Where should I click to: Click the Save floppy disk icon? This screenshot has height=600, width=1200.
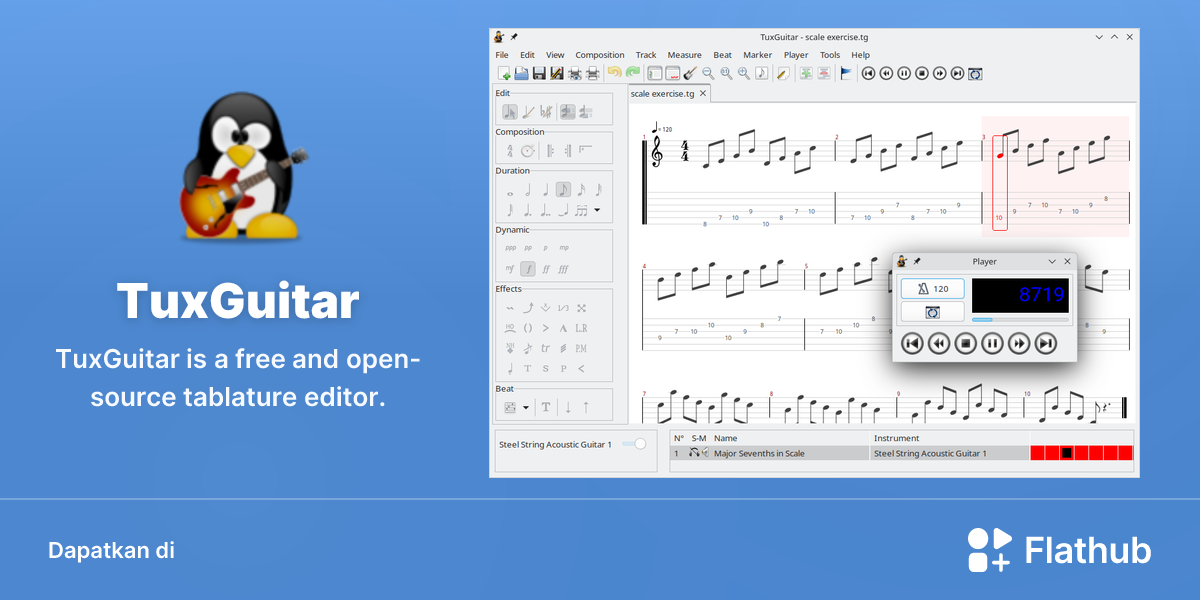click(539, 73)
